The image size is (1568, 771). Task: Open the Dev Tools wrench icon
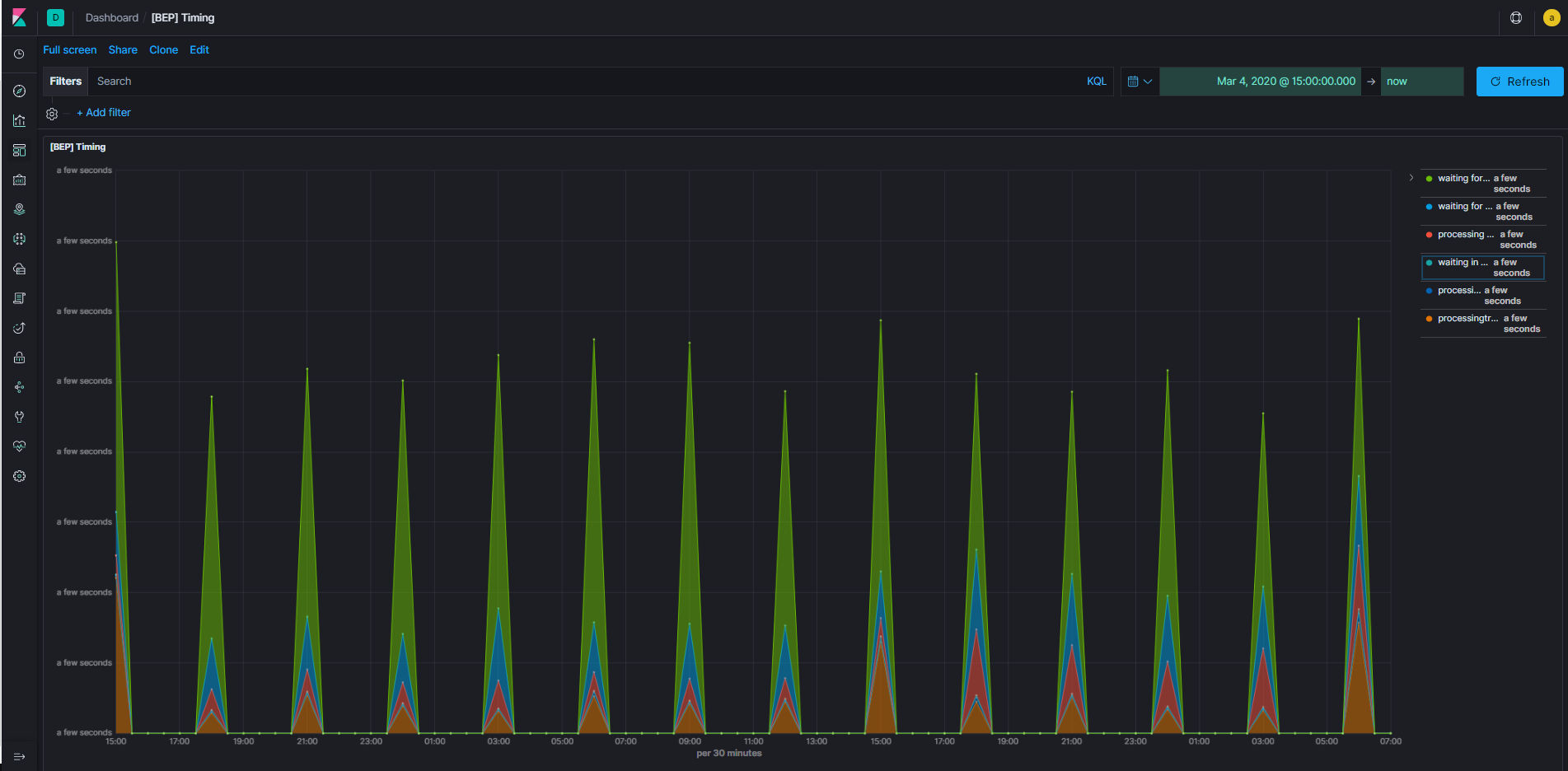click(19, 417)
